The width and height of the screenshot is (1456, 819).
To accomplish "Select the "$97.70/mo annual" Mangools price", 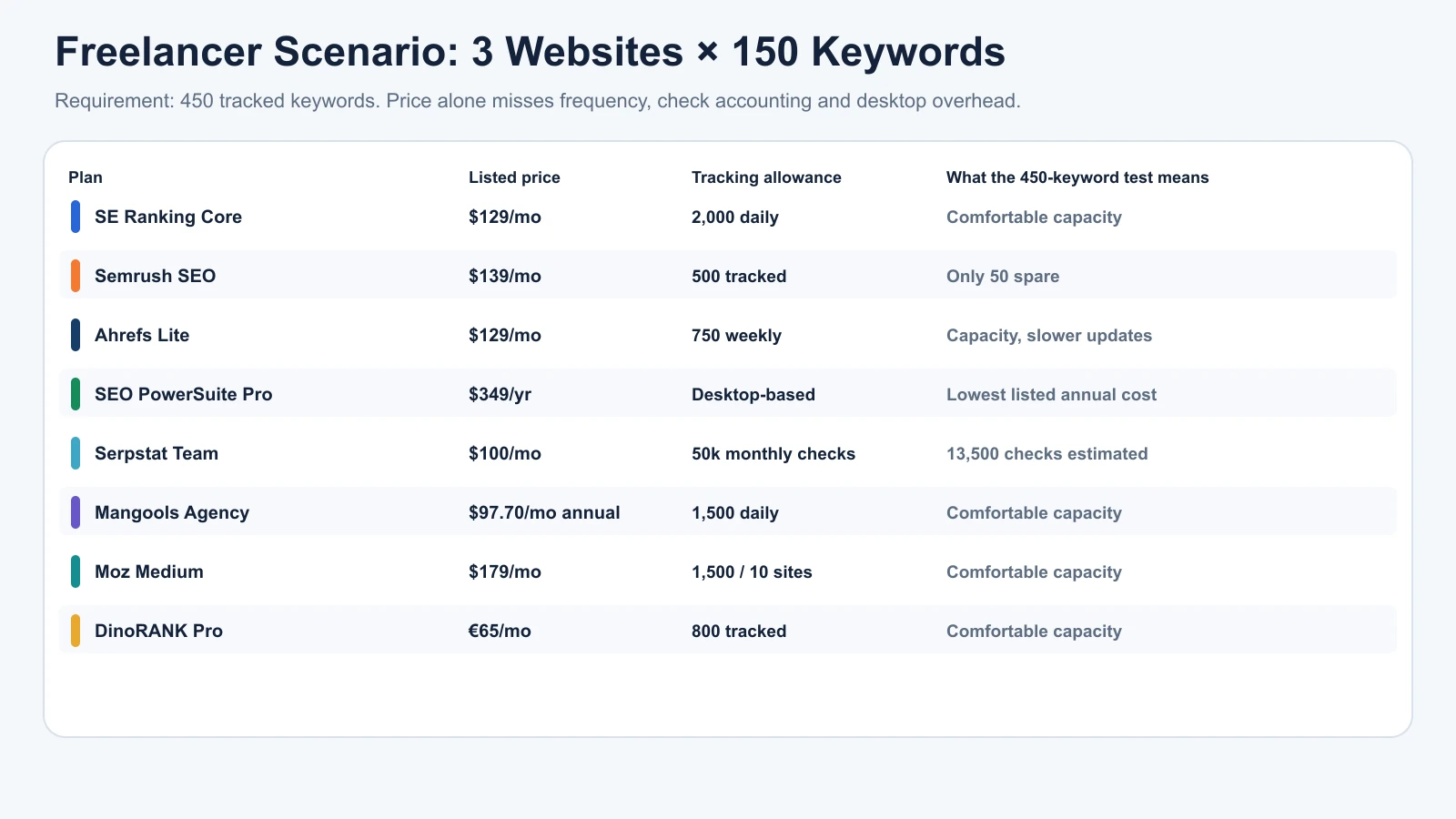I will 544,513.
